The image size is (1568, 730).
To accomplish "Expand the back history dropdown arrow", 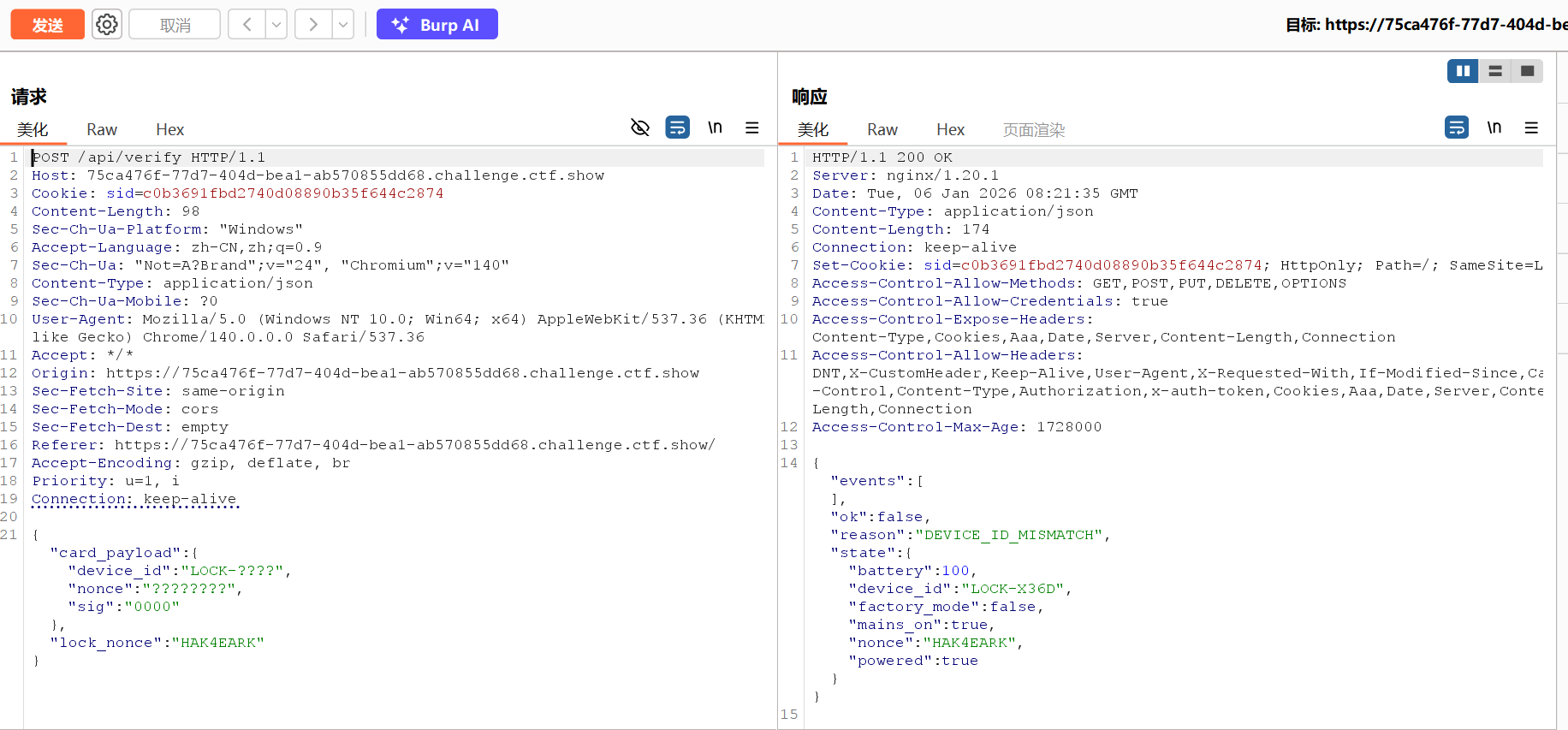I will pos(276,25).
